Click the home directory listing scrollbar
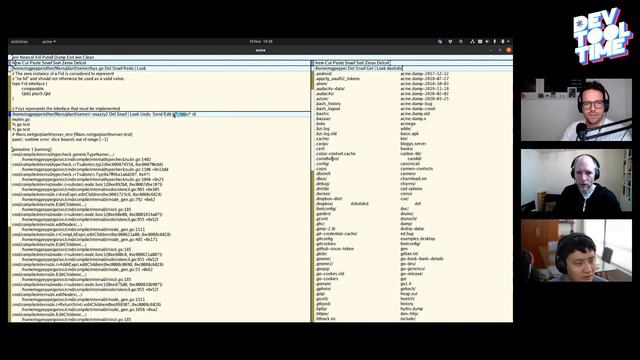Screen dimensions: 640x360 click(313, 196)
